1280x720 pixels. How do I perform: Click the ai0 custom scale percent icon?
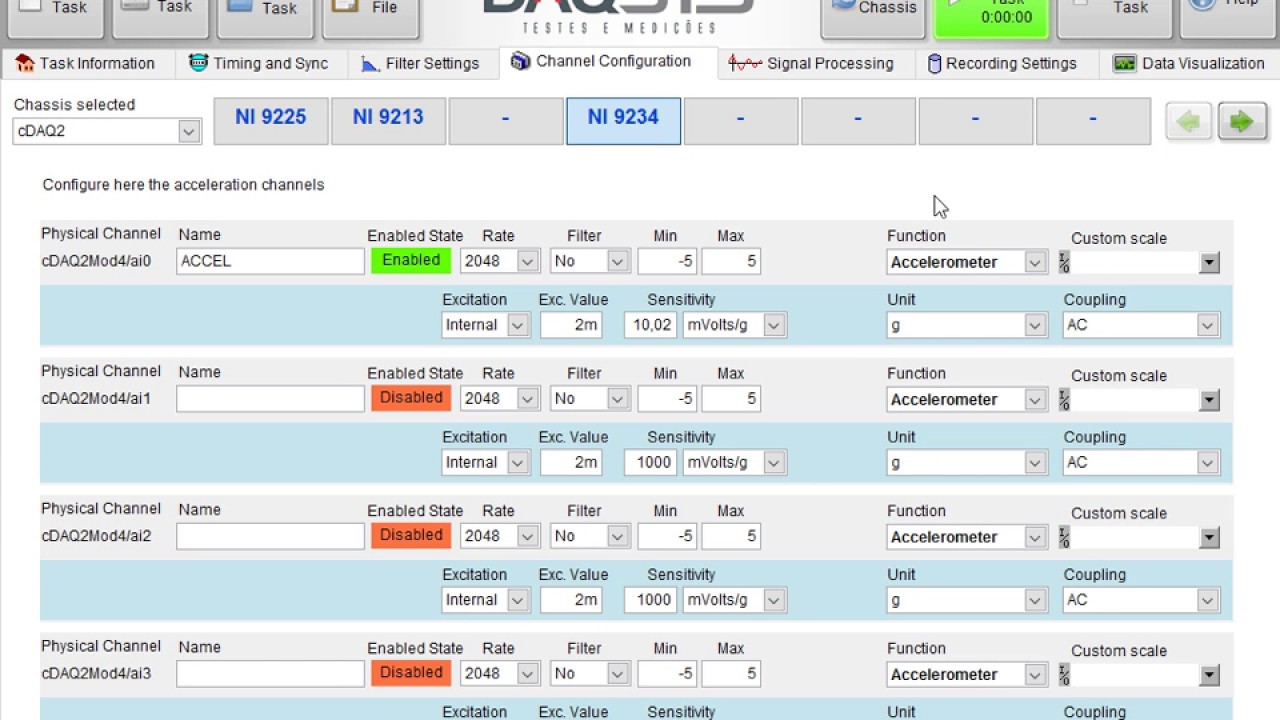(1064, 262)
